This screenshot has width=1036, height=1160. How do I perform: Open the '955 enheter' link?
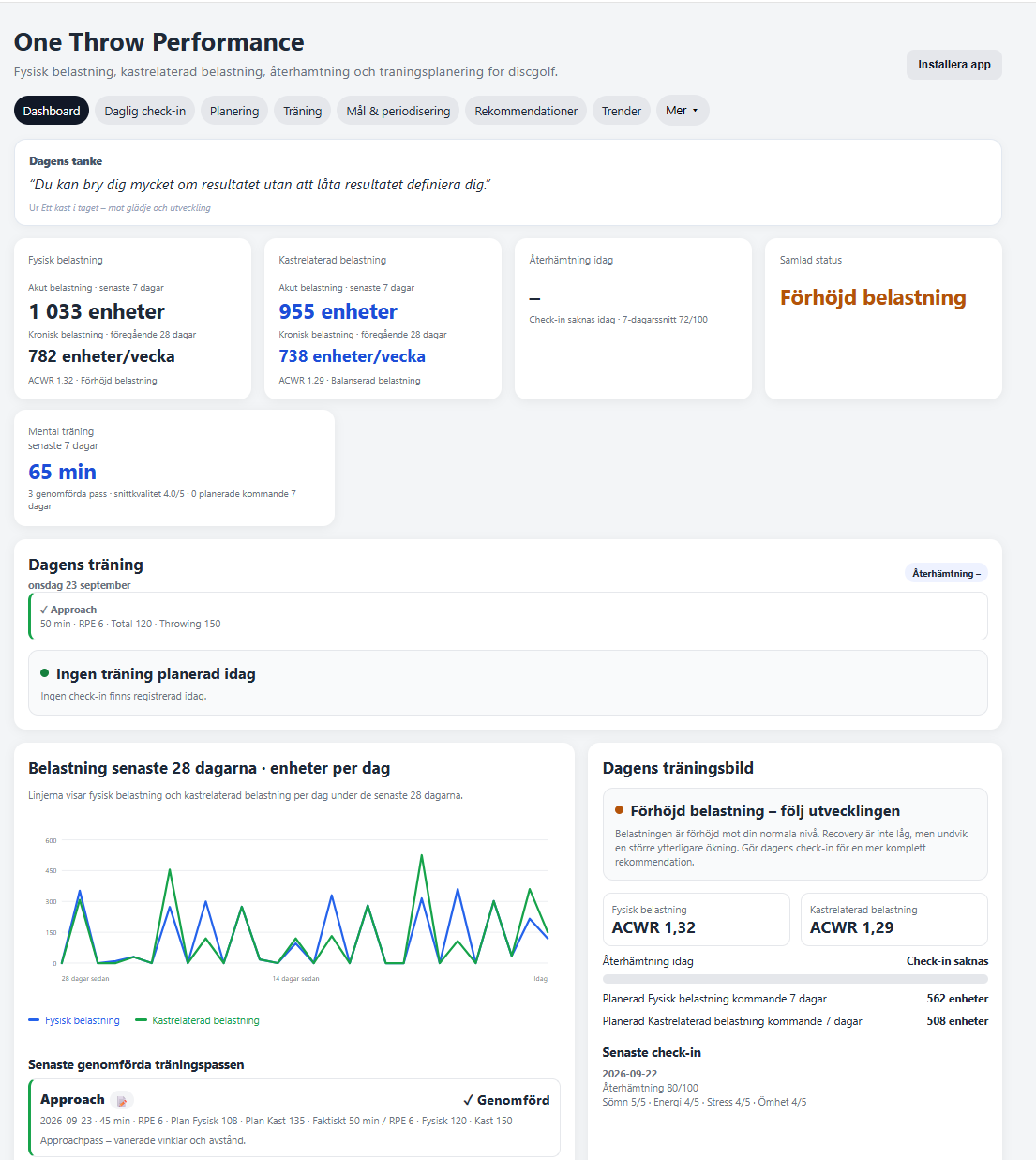tap(338, 311)
